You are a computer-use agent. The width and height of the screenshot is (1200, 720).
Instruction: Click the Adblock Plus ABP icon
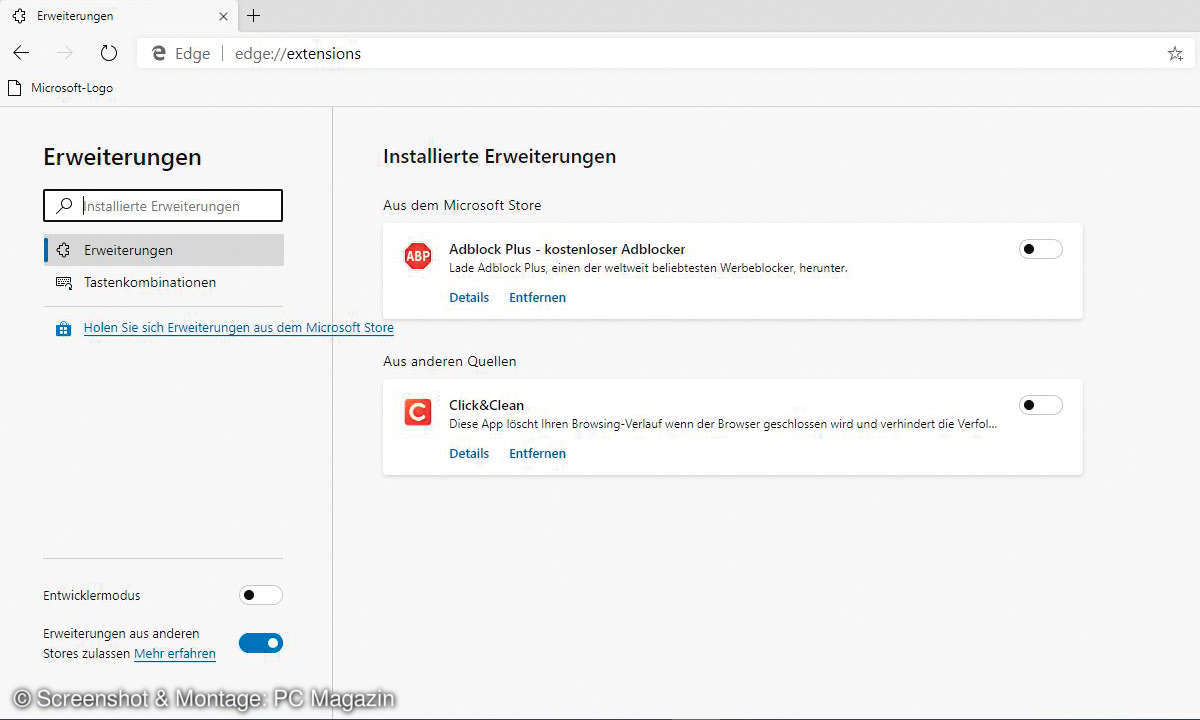coord(417,256)
